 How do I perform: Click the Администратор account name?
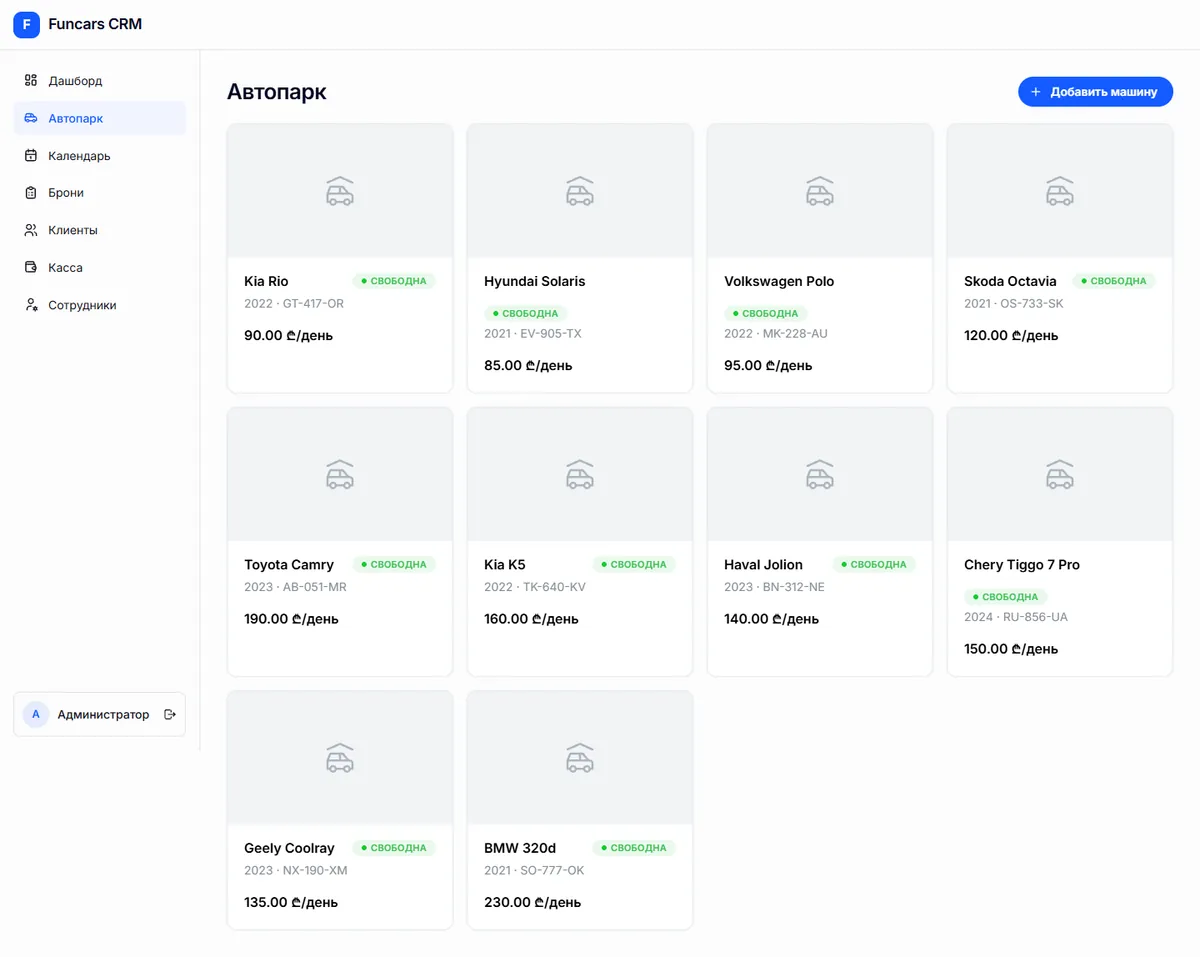click(x=103, y=715)
